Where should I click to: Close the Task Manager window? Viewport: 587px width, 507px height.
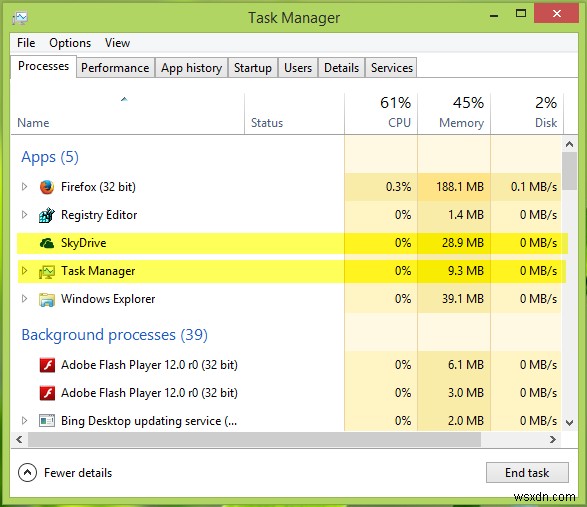556,14
